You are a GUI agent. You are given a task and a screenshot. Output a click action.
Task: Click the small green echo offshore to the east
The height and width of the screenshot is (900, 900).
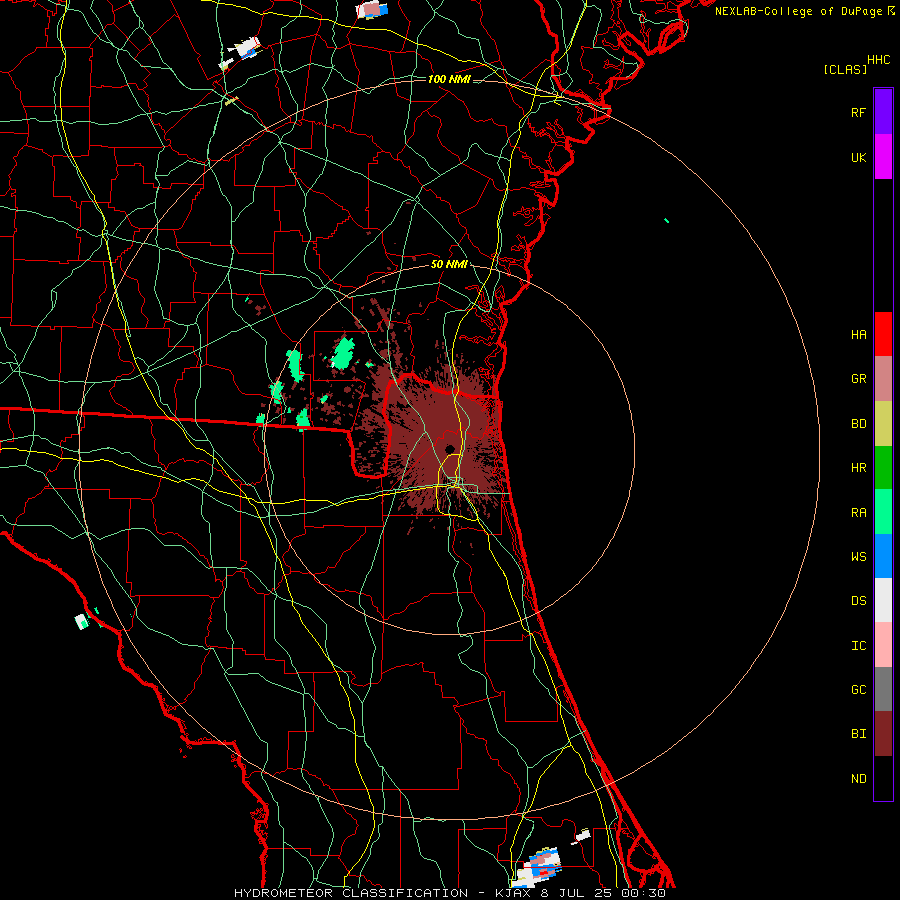(x=666, y=220)
